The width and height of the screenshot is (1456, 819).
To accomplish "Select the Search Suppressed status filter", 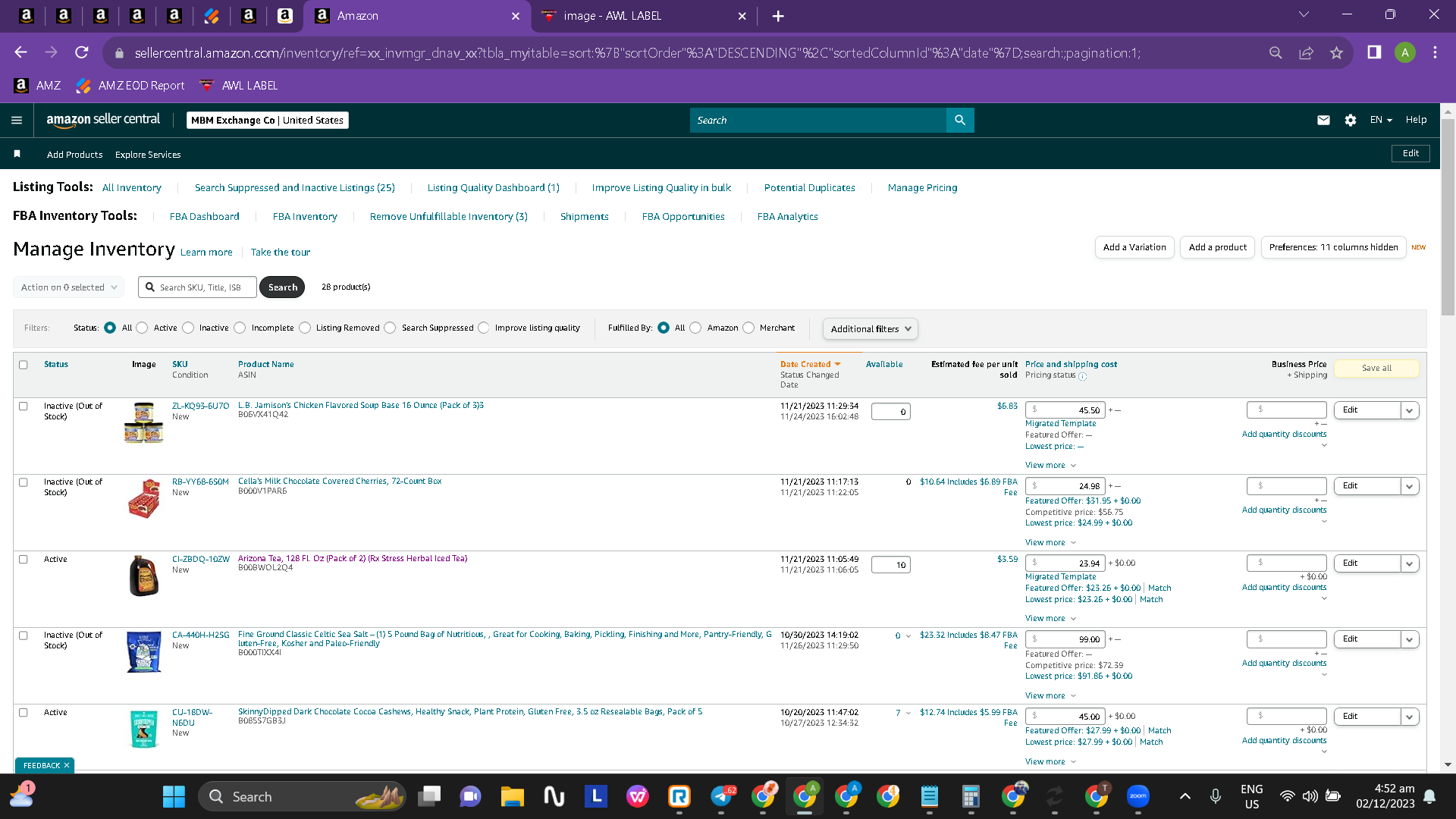I will 390,328.
